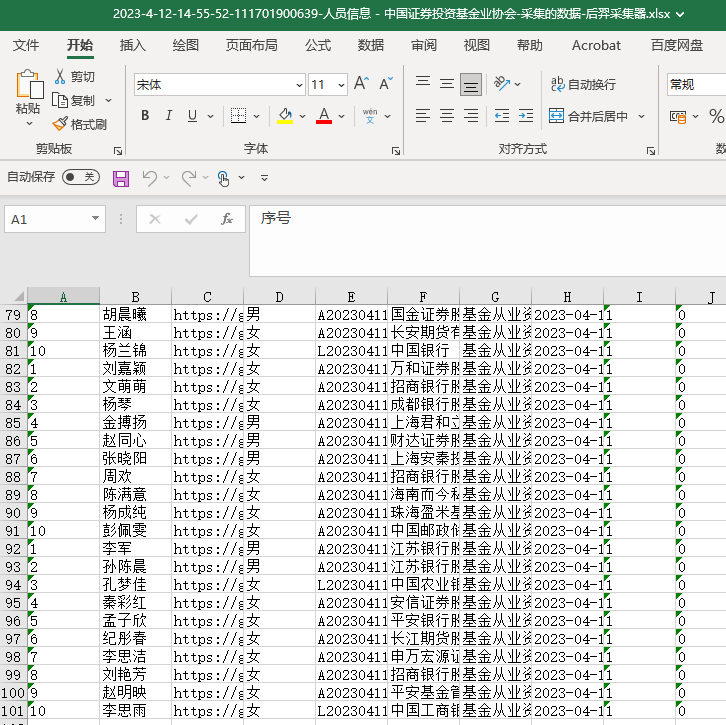This screenshot has height=725, width=726.
Task: Expand fill color palette arrow
Action: point(302,116)
